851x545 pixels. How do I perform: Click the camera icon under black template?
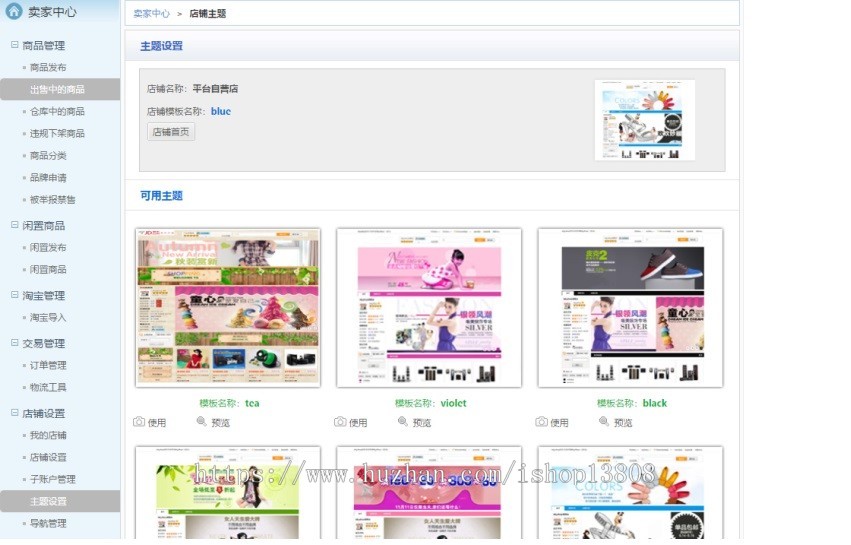(541, 422)
